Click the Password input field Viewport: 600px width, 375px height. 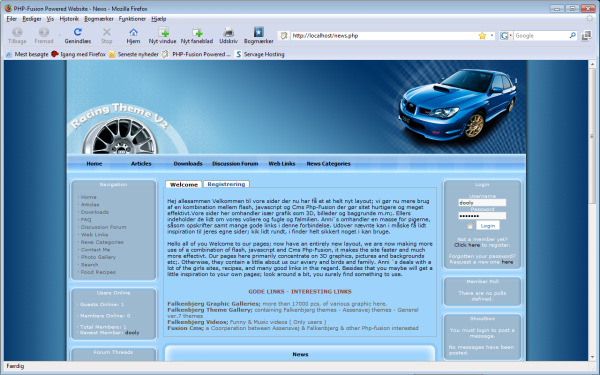click(x=482, y=216)
